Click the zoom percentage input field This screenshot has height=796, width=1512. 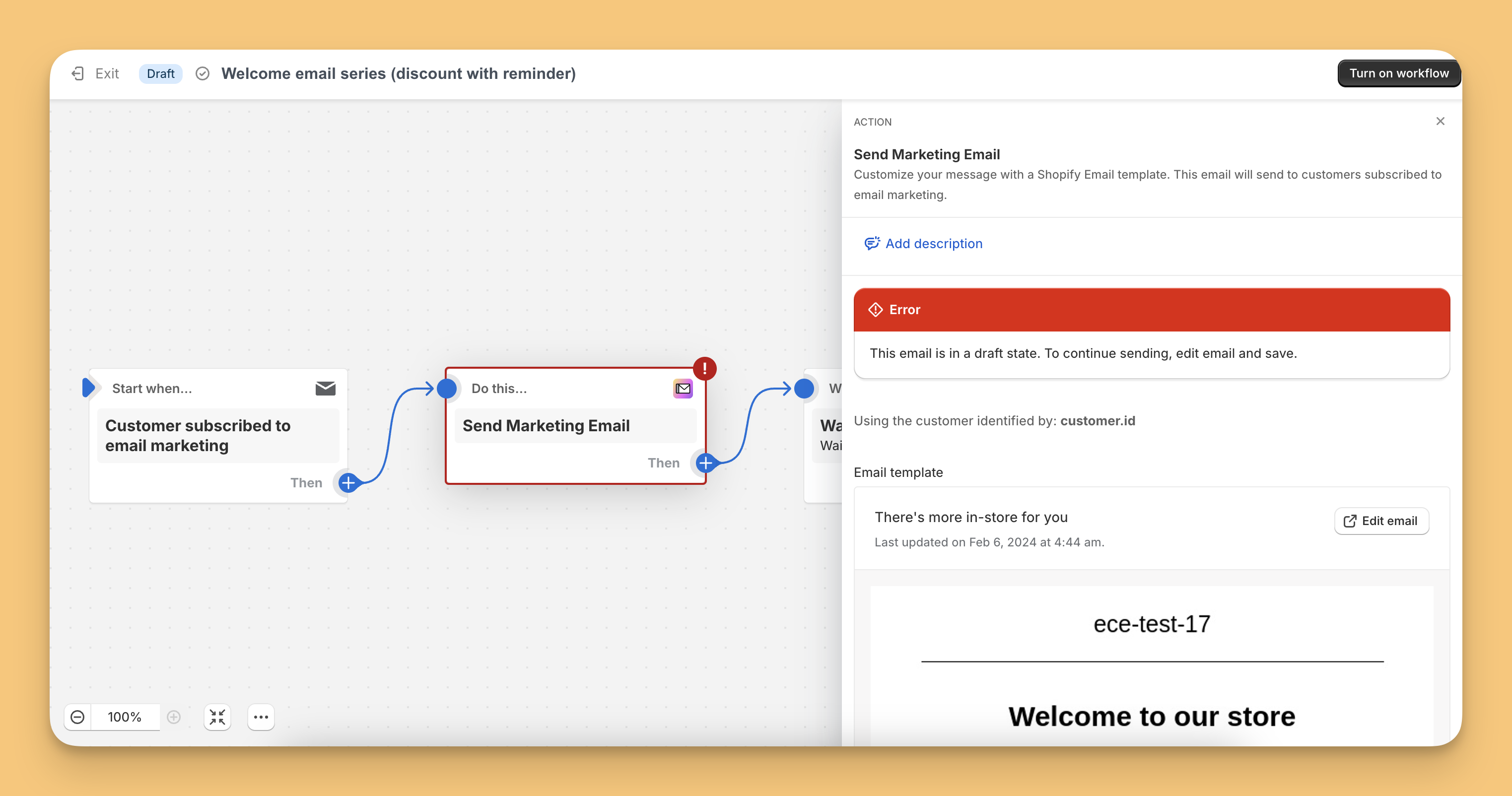tap(124, 717)
